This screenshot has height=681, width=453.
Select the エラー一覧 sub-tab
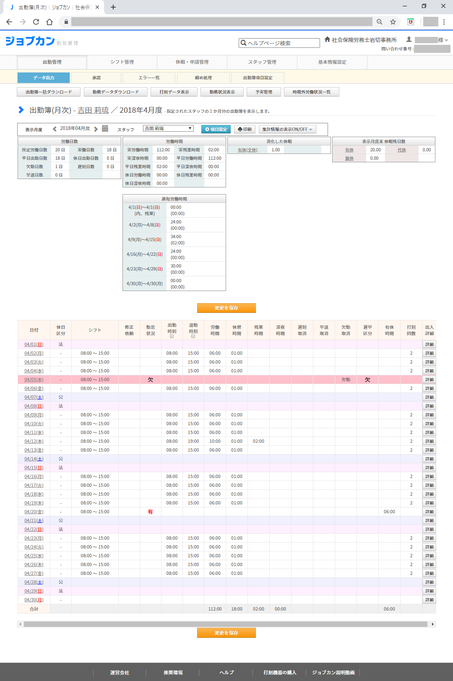(x=149, y=78)
